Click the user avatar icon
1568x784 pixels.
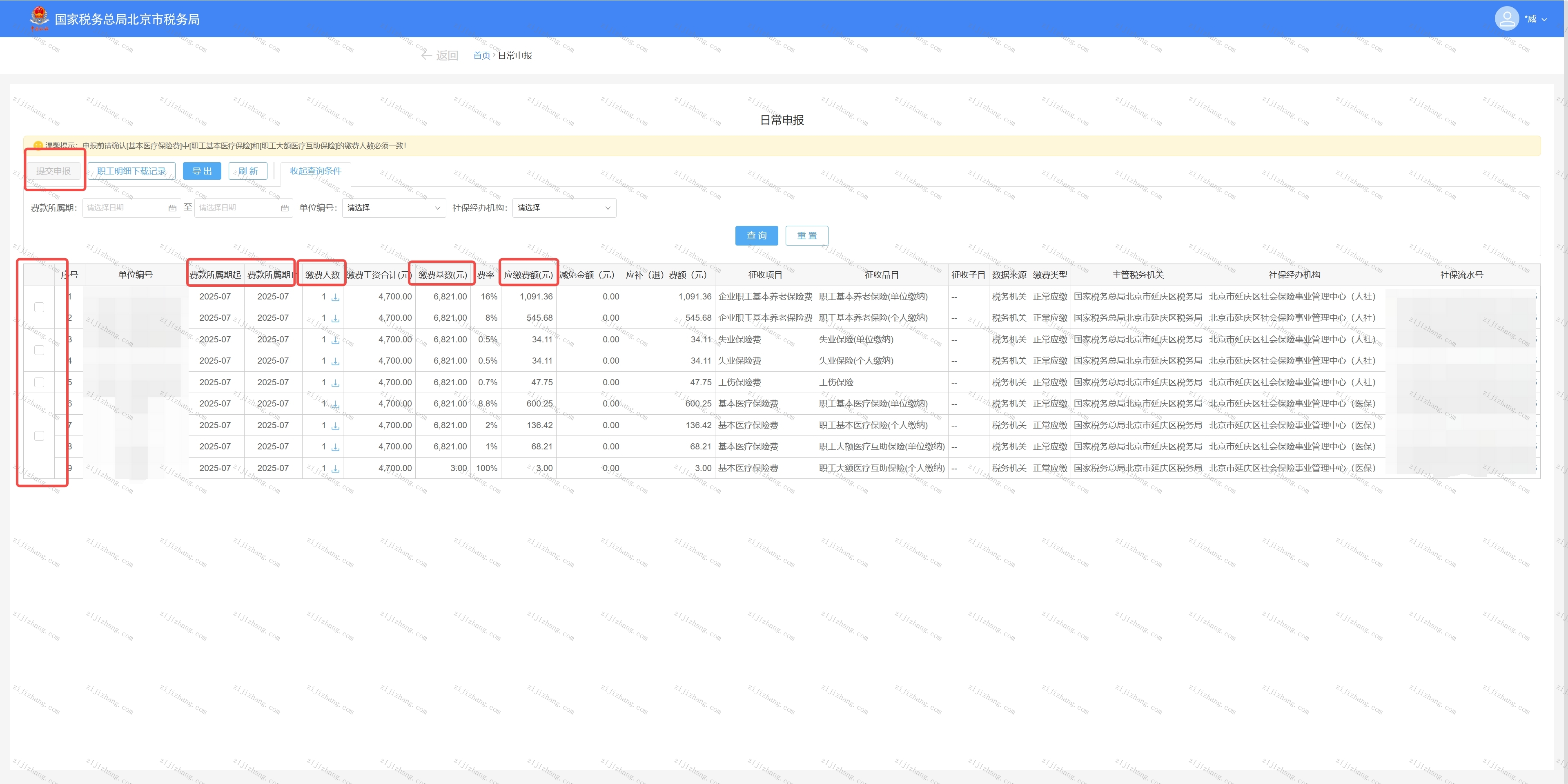(x=1506, y=19)
